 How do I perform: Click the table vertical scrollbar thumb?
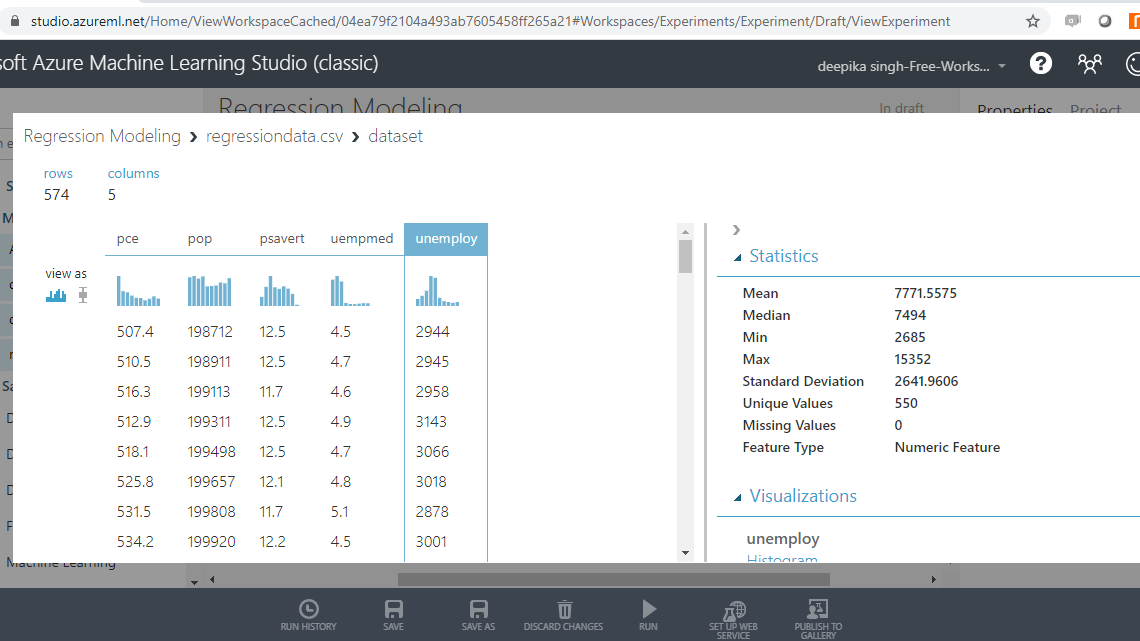[686, 257]
